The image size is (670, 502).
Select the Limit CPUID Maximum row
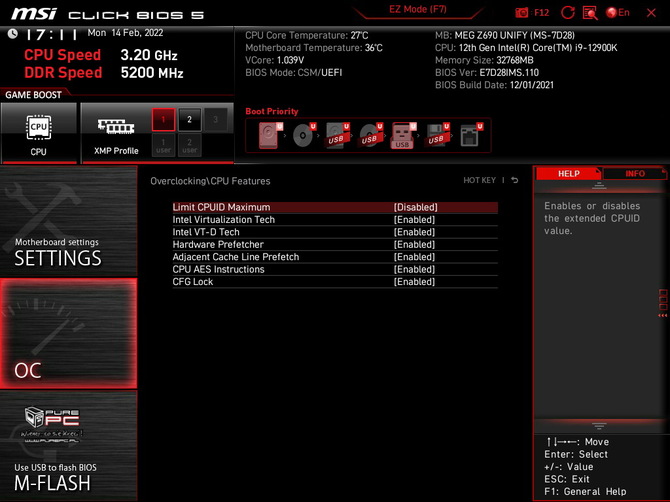click(335, 207)
